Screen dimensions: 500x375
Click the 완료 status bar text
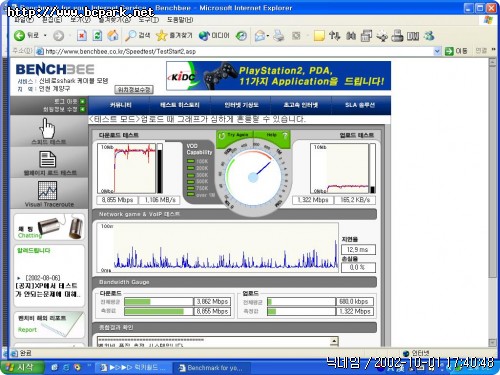coord(25,353)
